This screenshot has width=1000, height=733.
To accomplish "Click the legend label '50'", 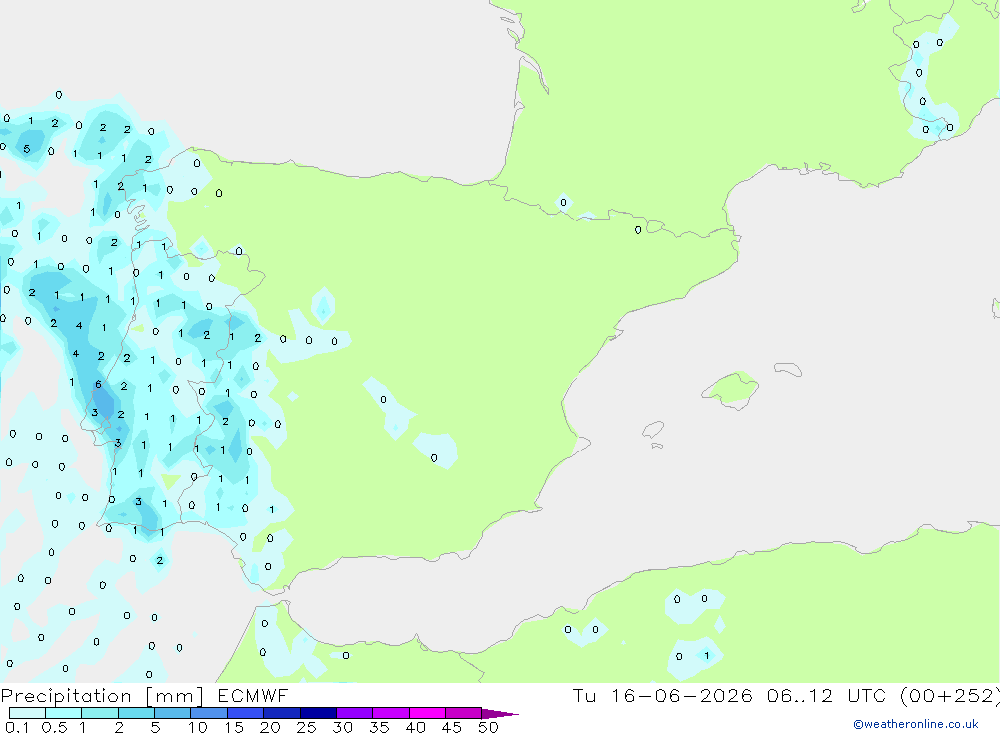I will click(x=488, y=727).
